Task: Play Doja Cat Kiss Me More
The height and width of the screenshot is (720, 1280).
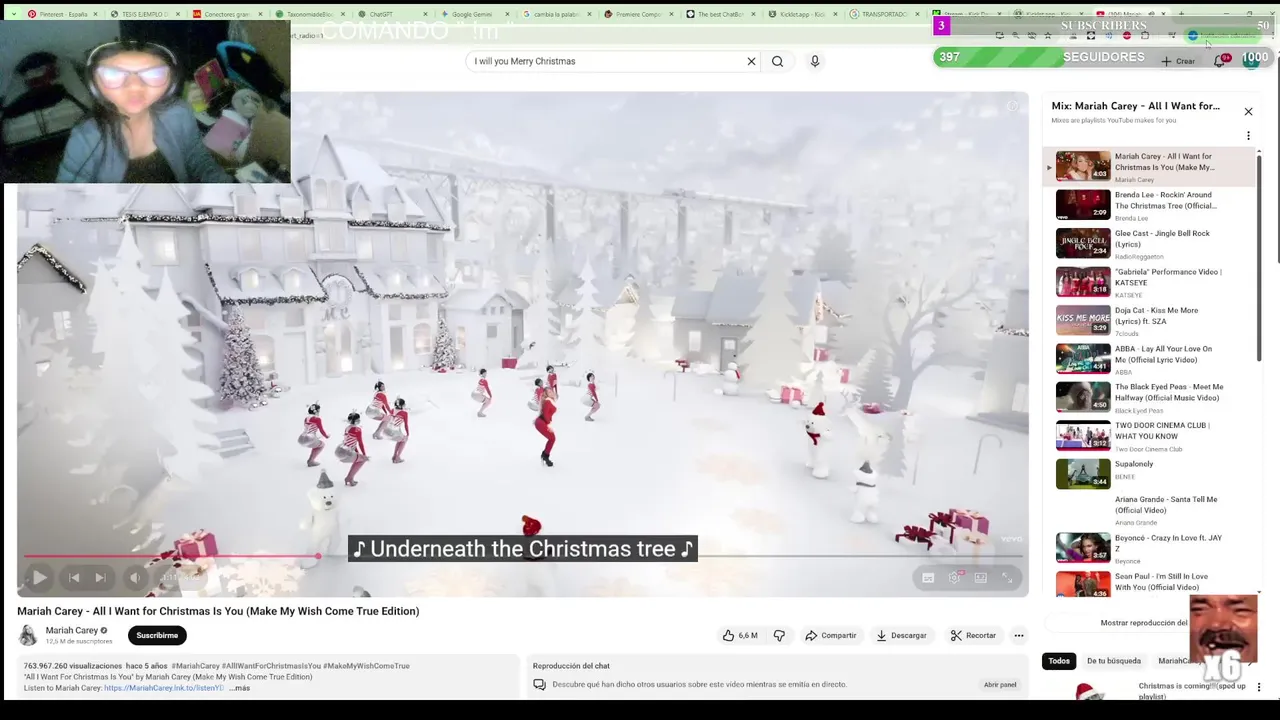Action: click(1150, 321)
